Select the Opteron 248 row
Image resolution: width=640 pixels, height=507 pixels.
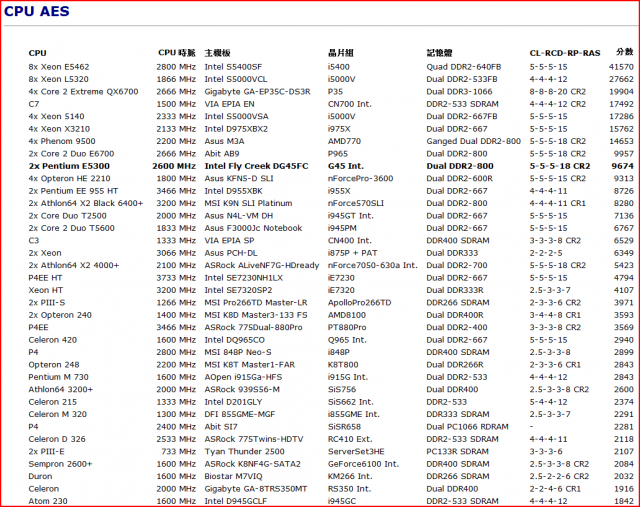[331, 365]
